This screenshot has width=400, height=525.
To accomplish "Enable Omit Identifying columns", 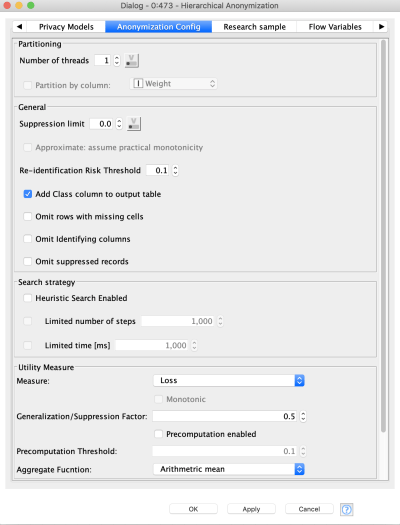I will (27, 239).
